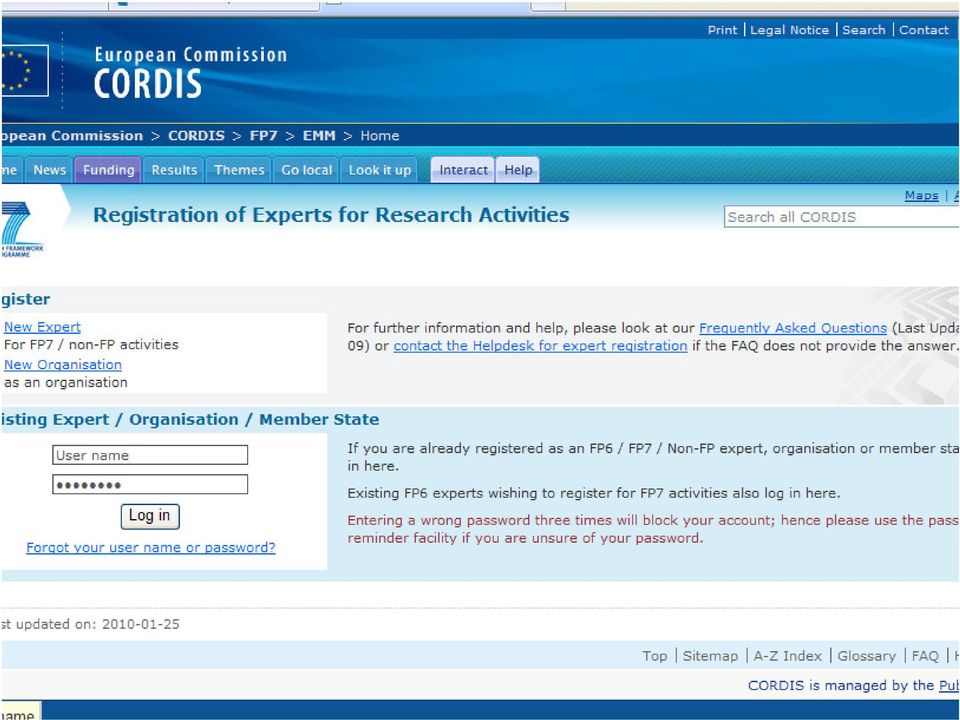Open the Print link in header
Viewport: 960px width, 720px height.
tap(722, 30)
